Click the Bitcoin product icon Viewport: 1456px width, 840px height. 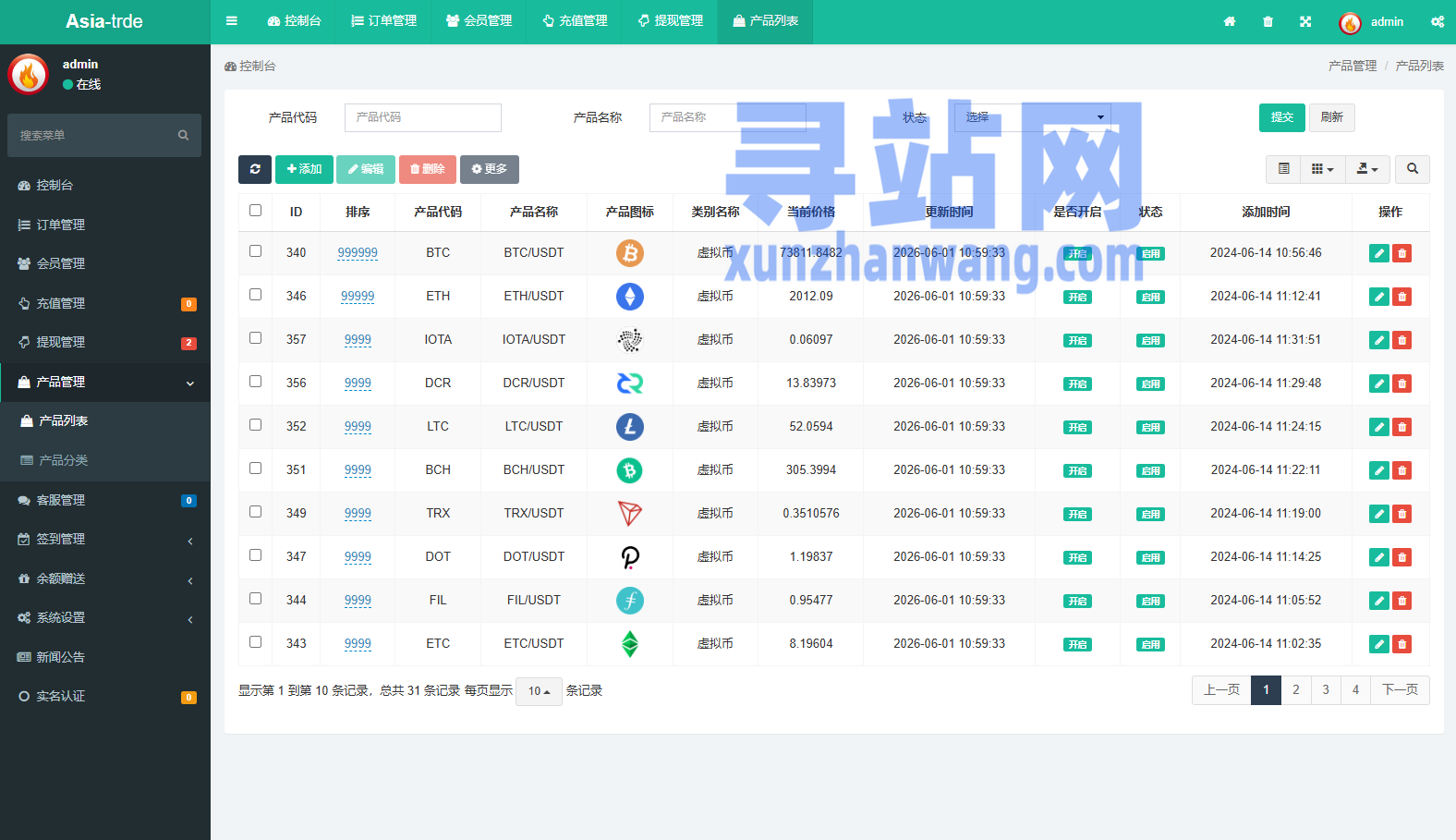pos(630,253)
